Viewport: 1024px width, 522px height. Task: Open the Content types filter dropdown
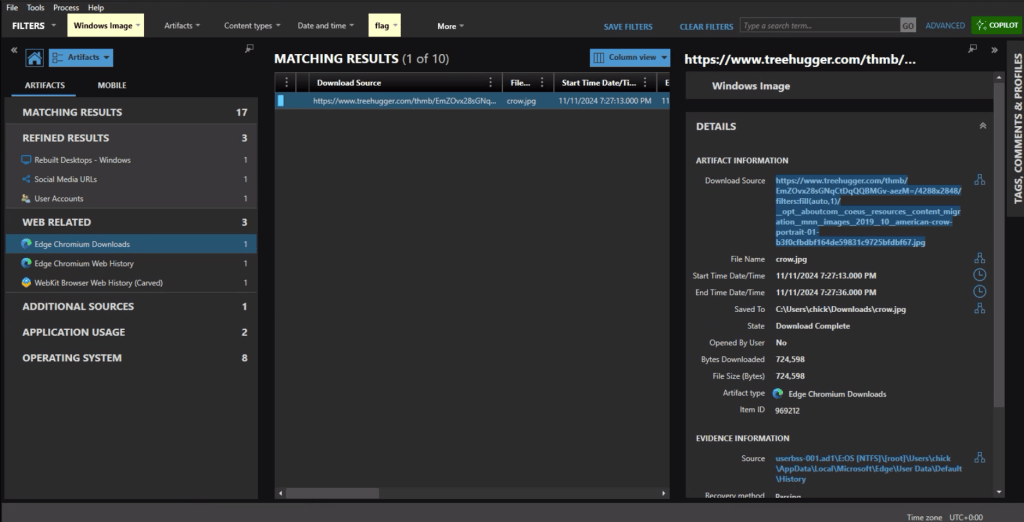(253, 26)
